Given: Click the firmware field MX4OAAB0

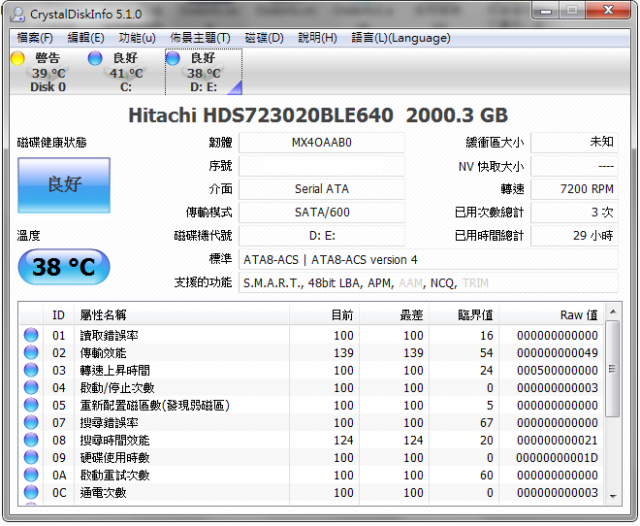Looking at the screenshot, I should click(322, 143).
